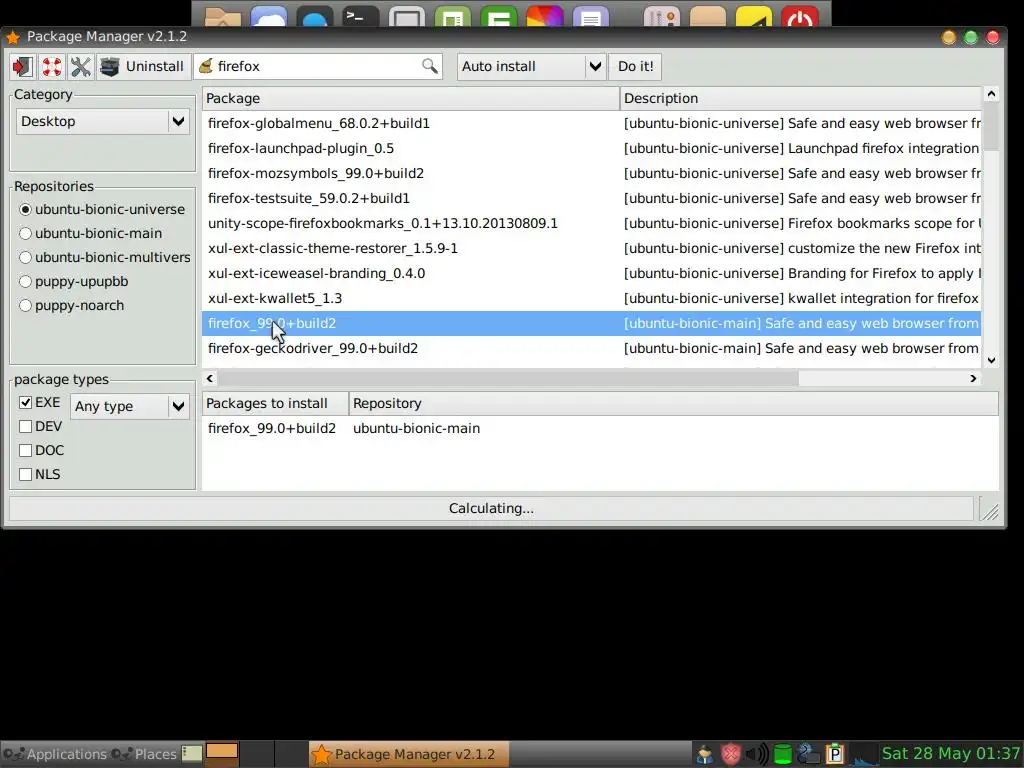Switch to the orange desktop pager
The width and height of the screenshot is (1024, 768).
coord(222,751)
